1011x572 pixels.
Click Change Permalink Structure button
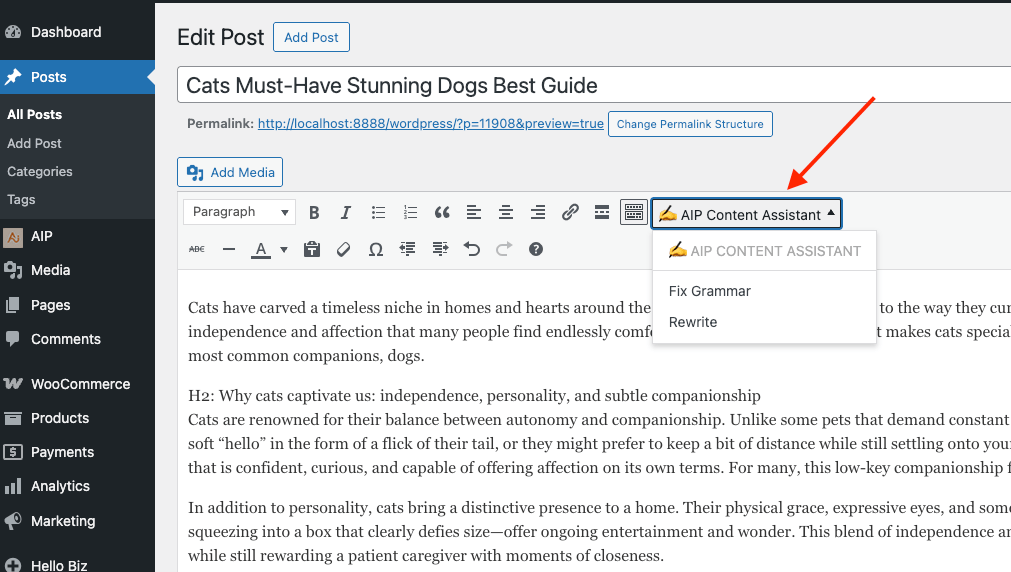coord(690,124)
